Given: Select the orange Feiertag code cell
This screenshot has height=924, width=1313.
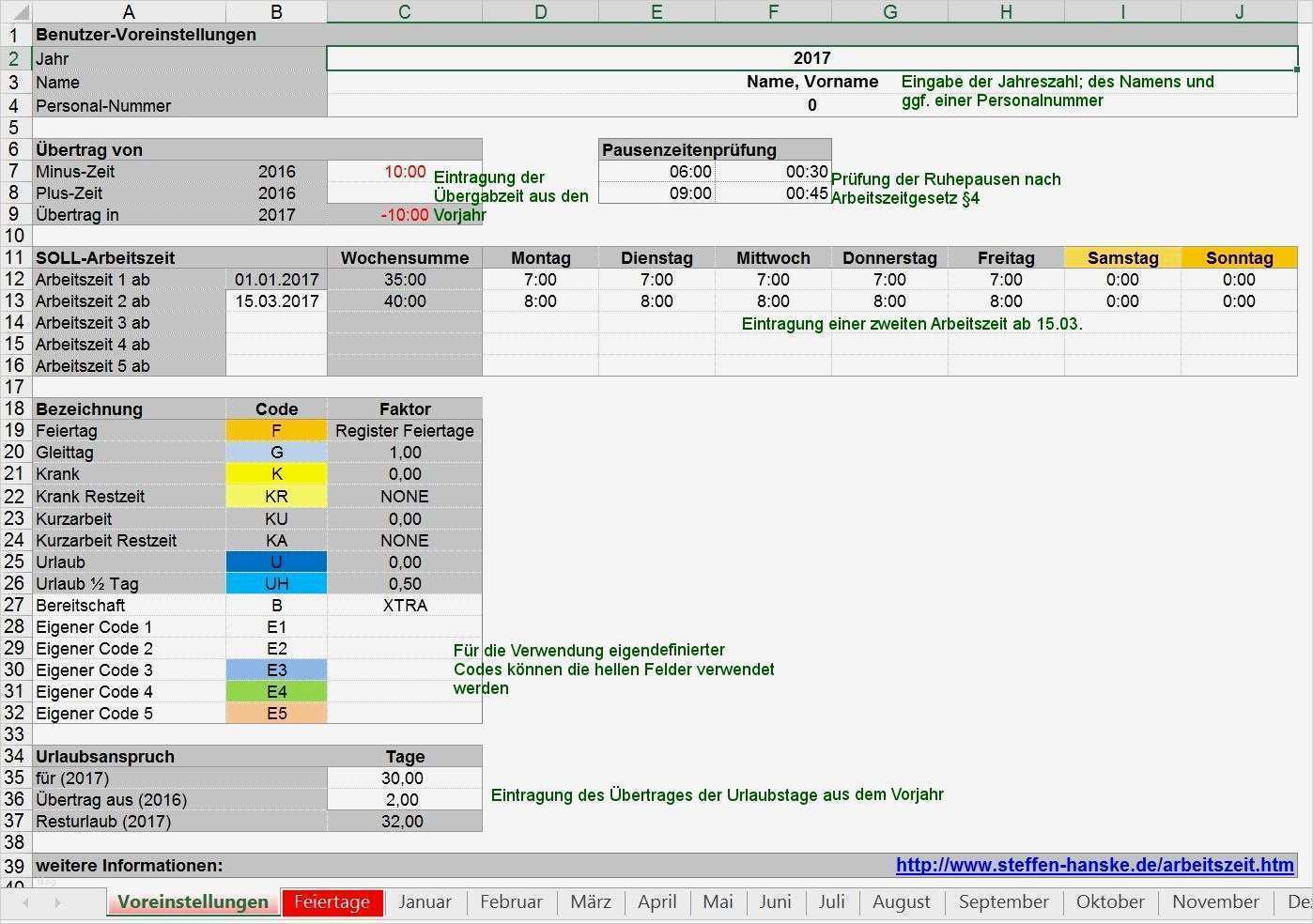Looking at the screenshot, I should pyautogui.click(x=276, y=430).
